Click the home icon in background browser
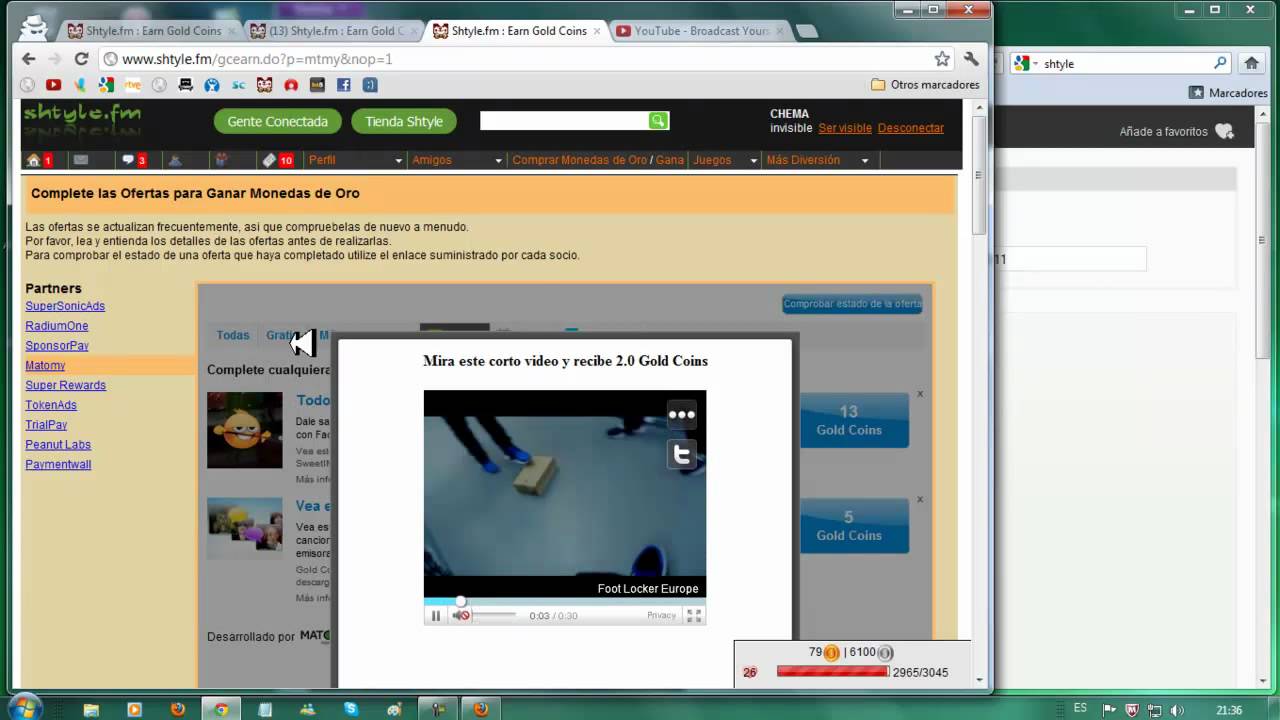 click(x=1251, y=63)
